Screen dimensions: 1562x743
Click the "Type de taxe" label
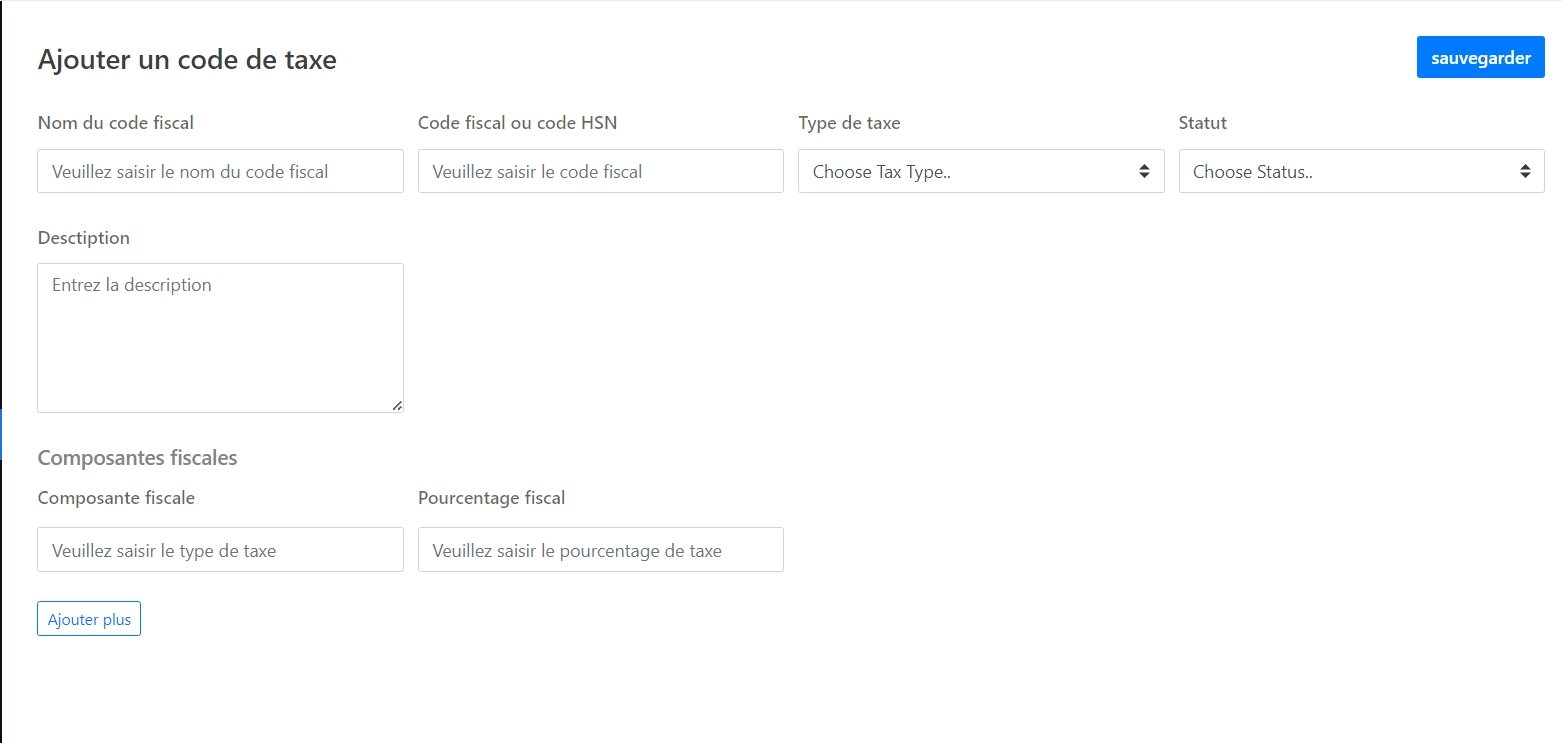(x=849, y=123)
